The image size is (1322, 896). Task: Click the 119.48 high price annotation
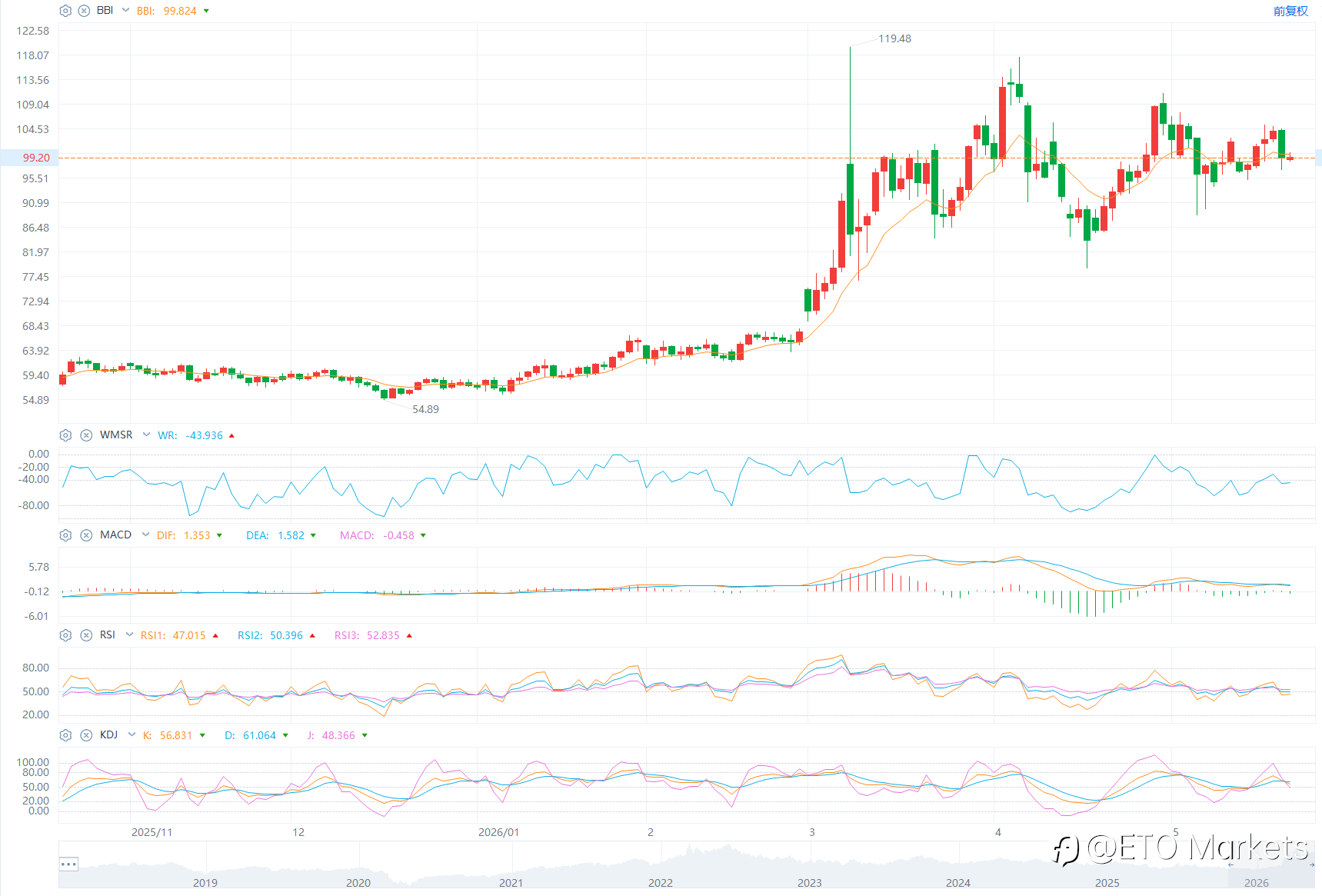894,38
